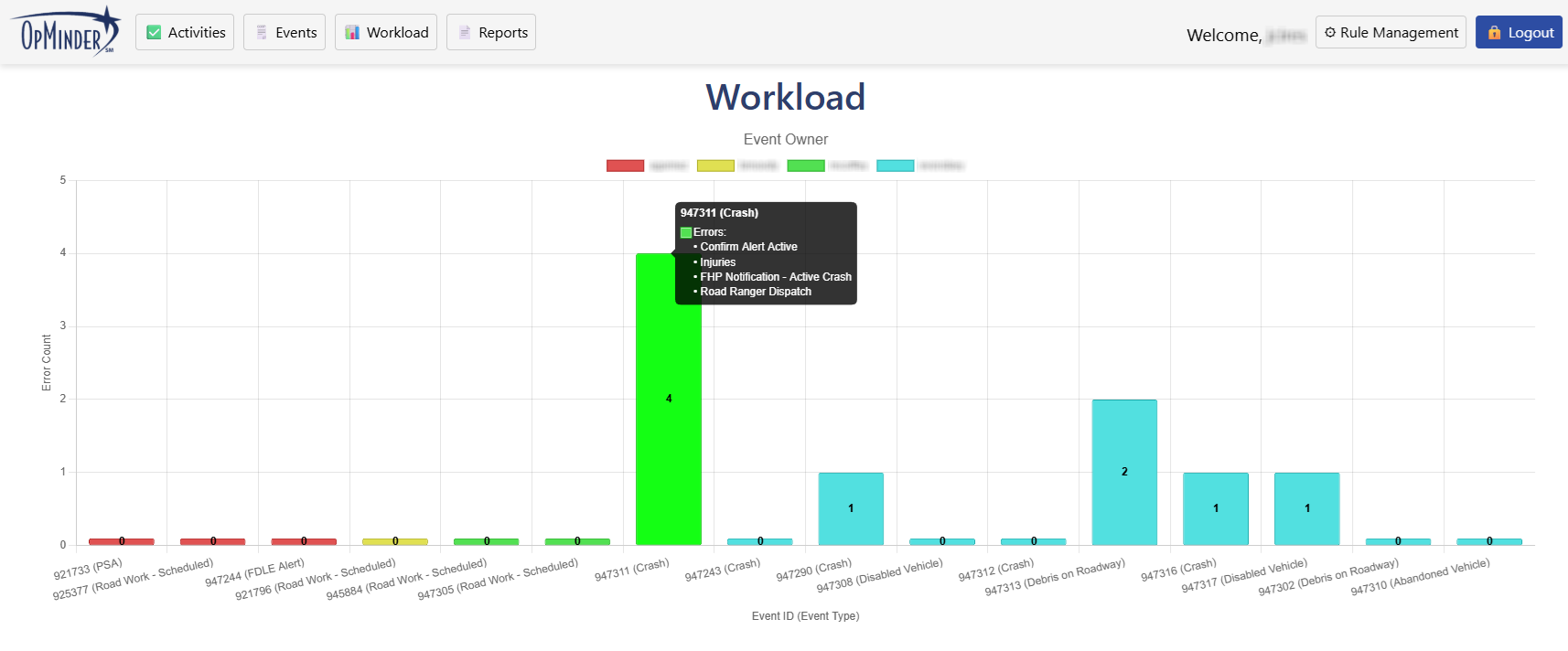Screen dimensions: 1568x651
Task: Click the Logout padlock icon
Action: pos(1494,33)
